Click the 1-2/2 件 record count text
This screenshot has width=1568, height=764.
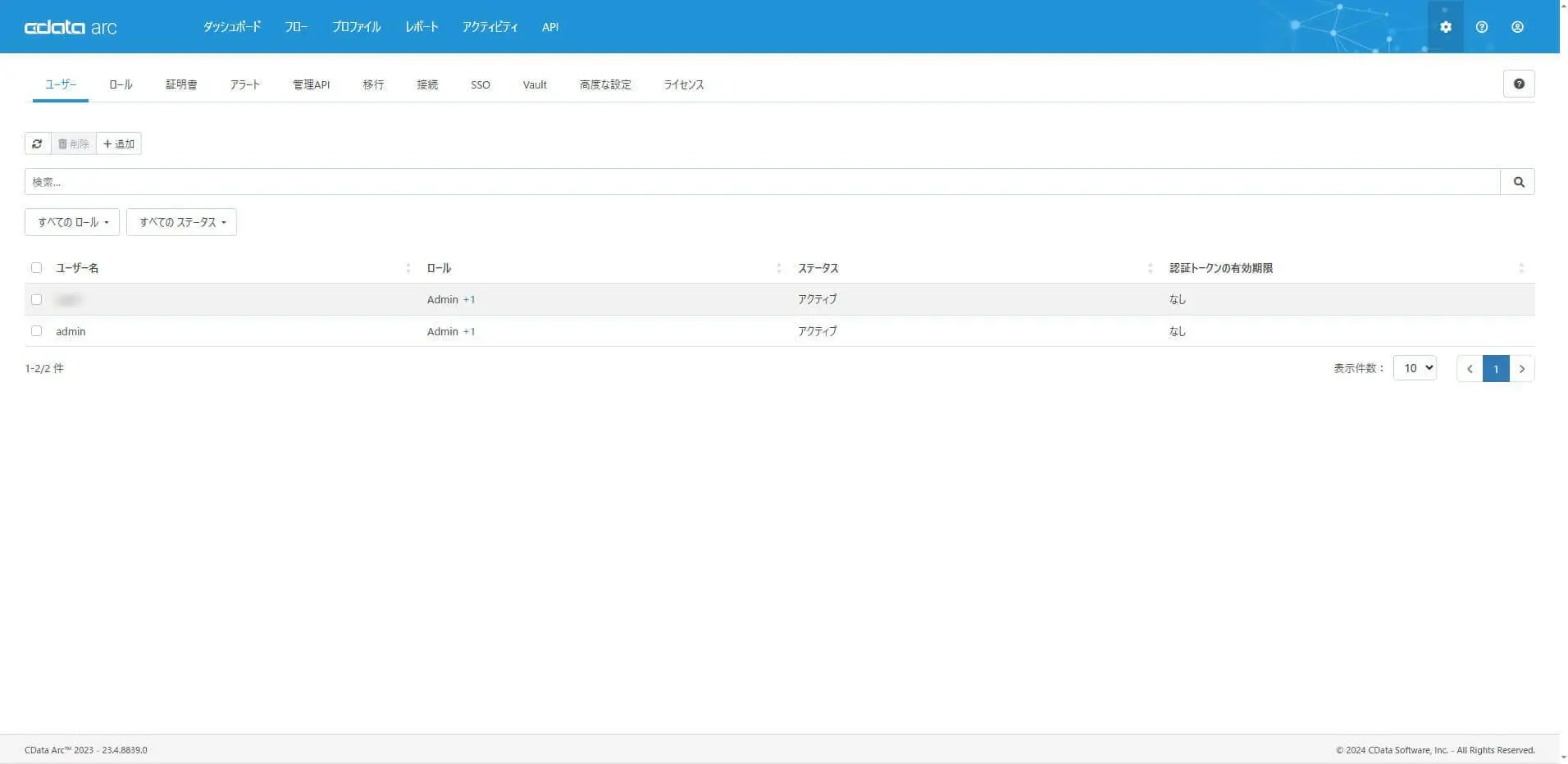point(44,368)
